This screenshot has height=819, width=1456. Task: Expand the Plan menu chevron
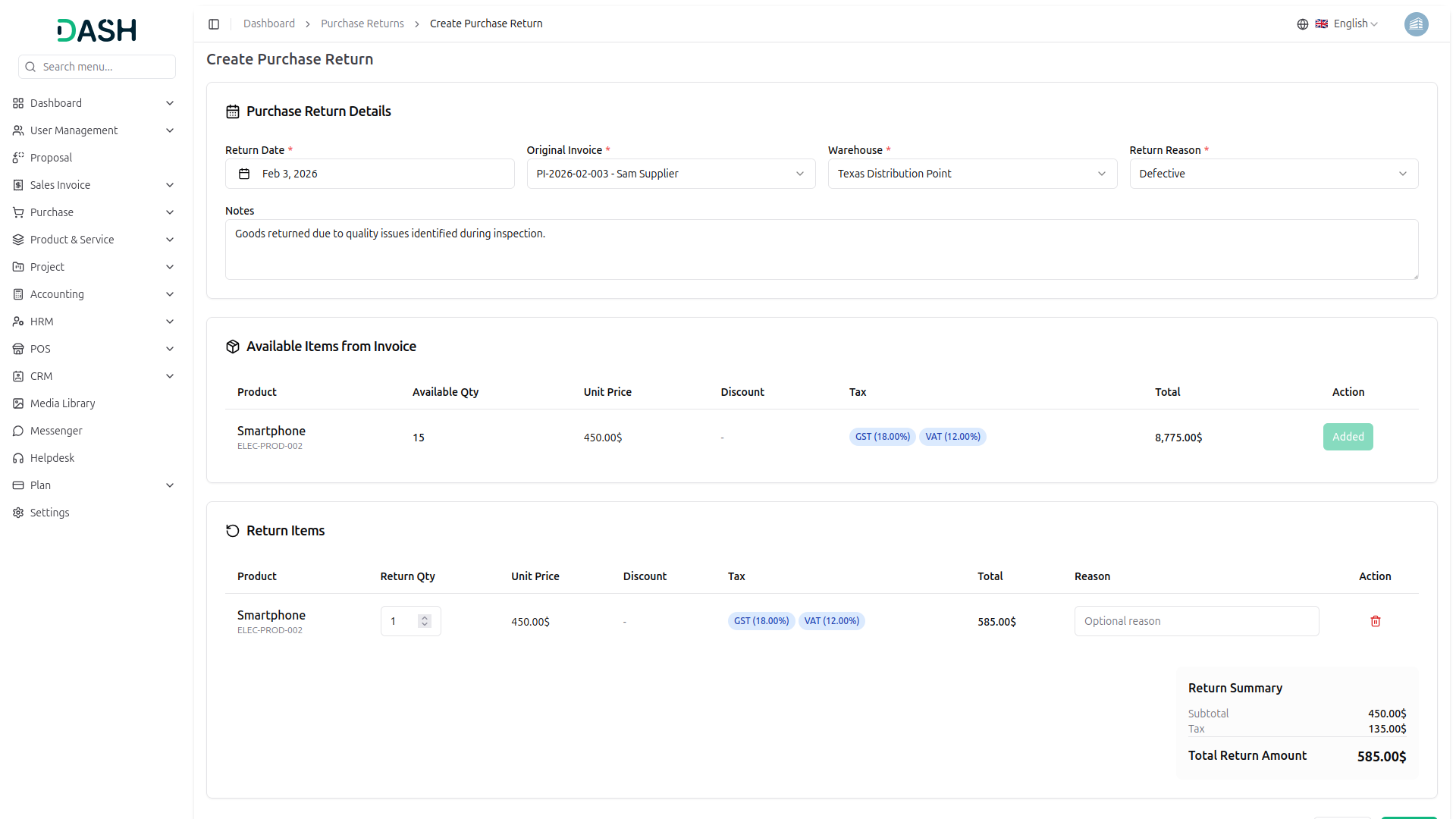170,485
